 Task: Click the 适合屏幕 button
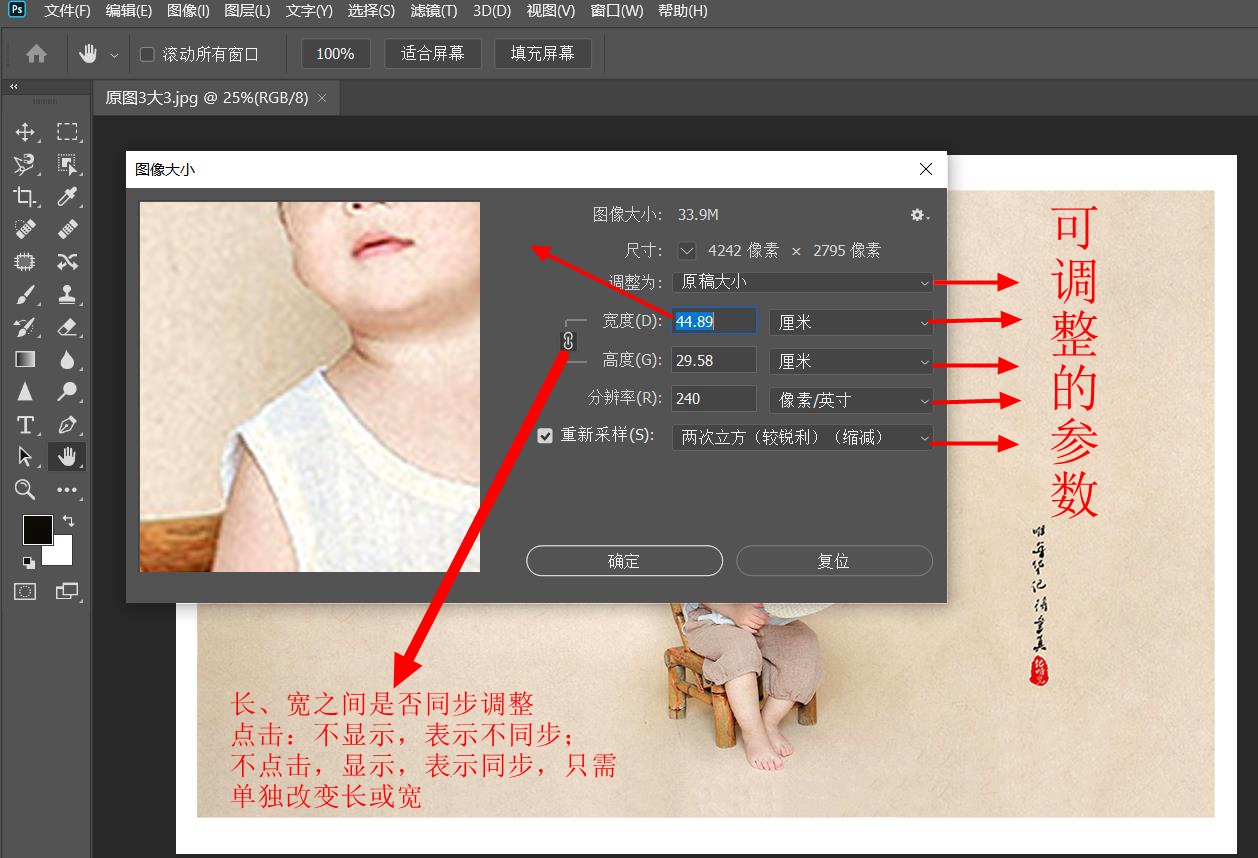(x=433, y=53)
